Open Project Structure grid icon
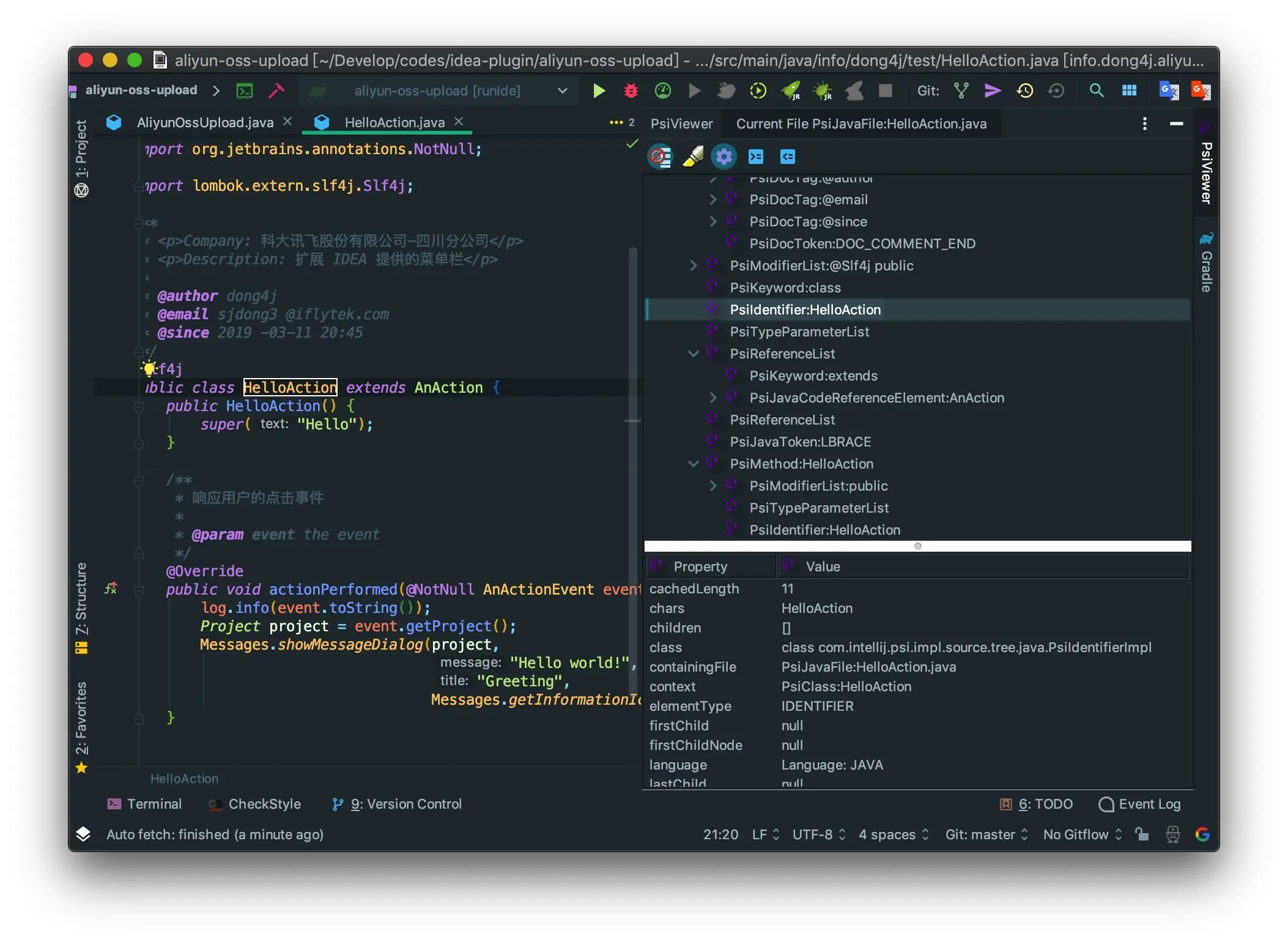Viewport: 1288px width, 942px height. (1129, 91)
